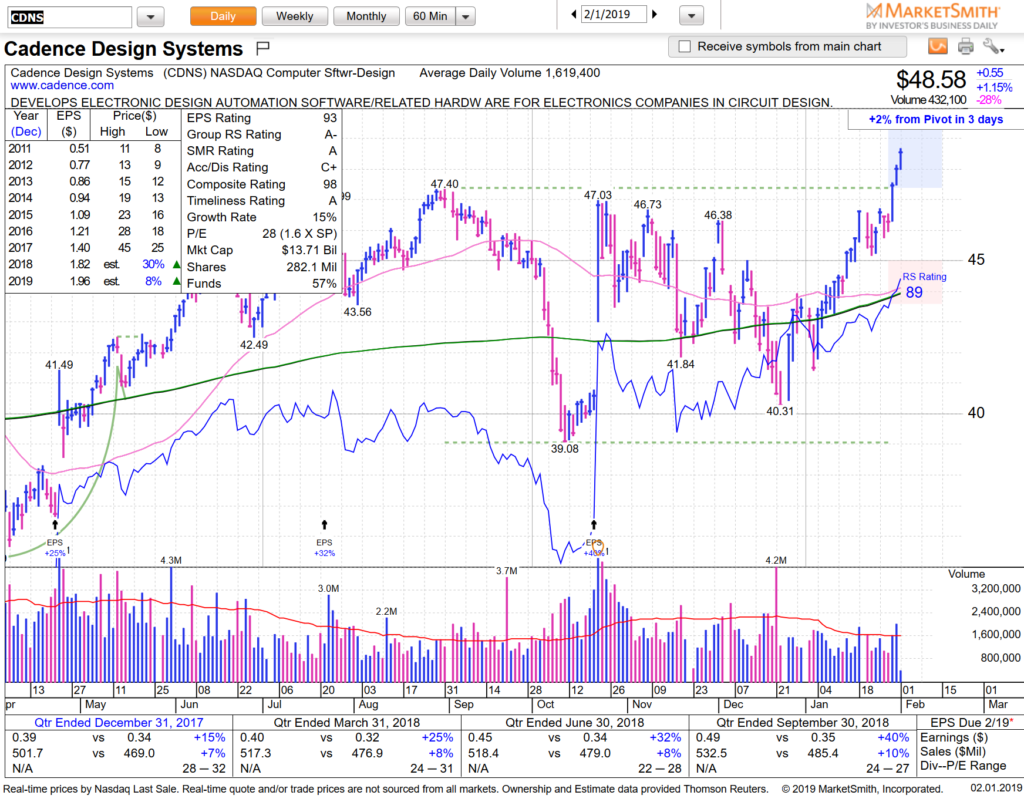1024x802 pixels.
Task: Select the Daily chart tab
Action: point(223,16)
